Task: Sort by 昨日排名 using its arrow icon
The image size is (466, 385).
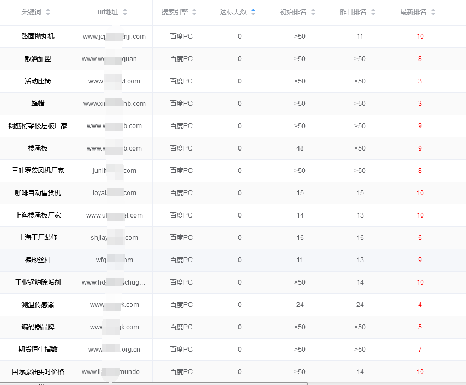Action: coord(373,12)
